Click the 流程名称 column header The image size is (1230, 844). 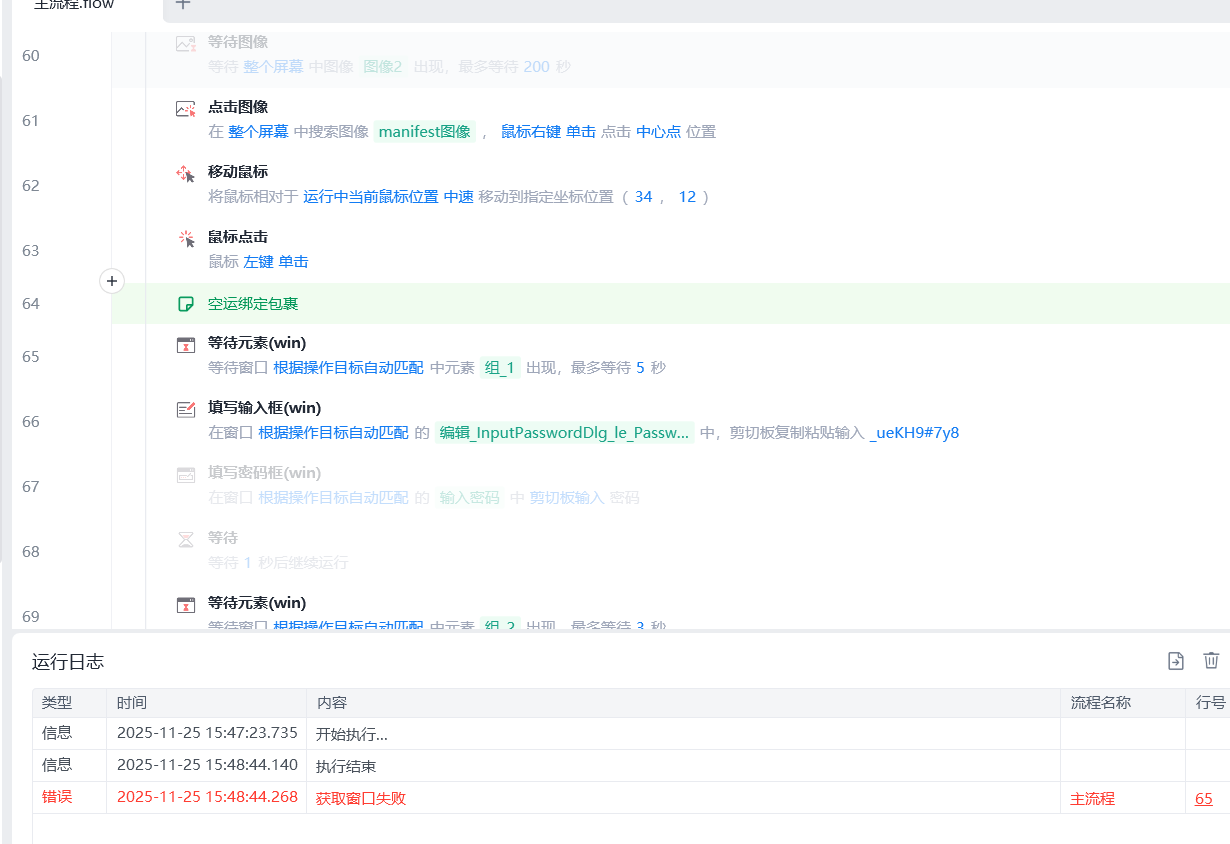click(1123, 703)
